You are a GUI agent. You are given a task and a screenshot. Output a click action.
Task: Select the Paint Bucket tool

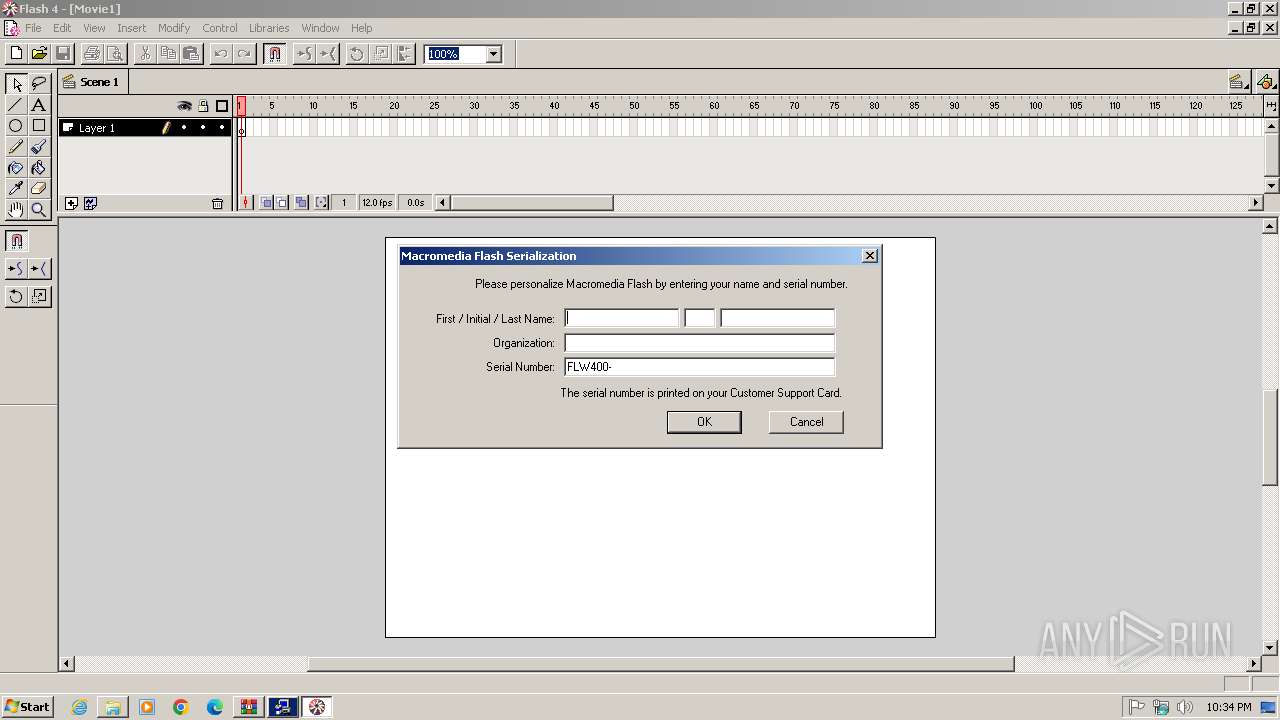tap(39, 168)
